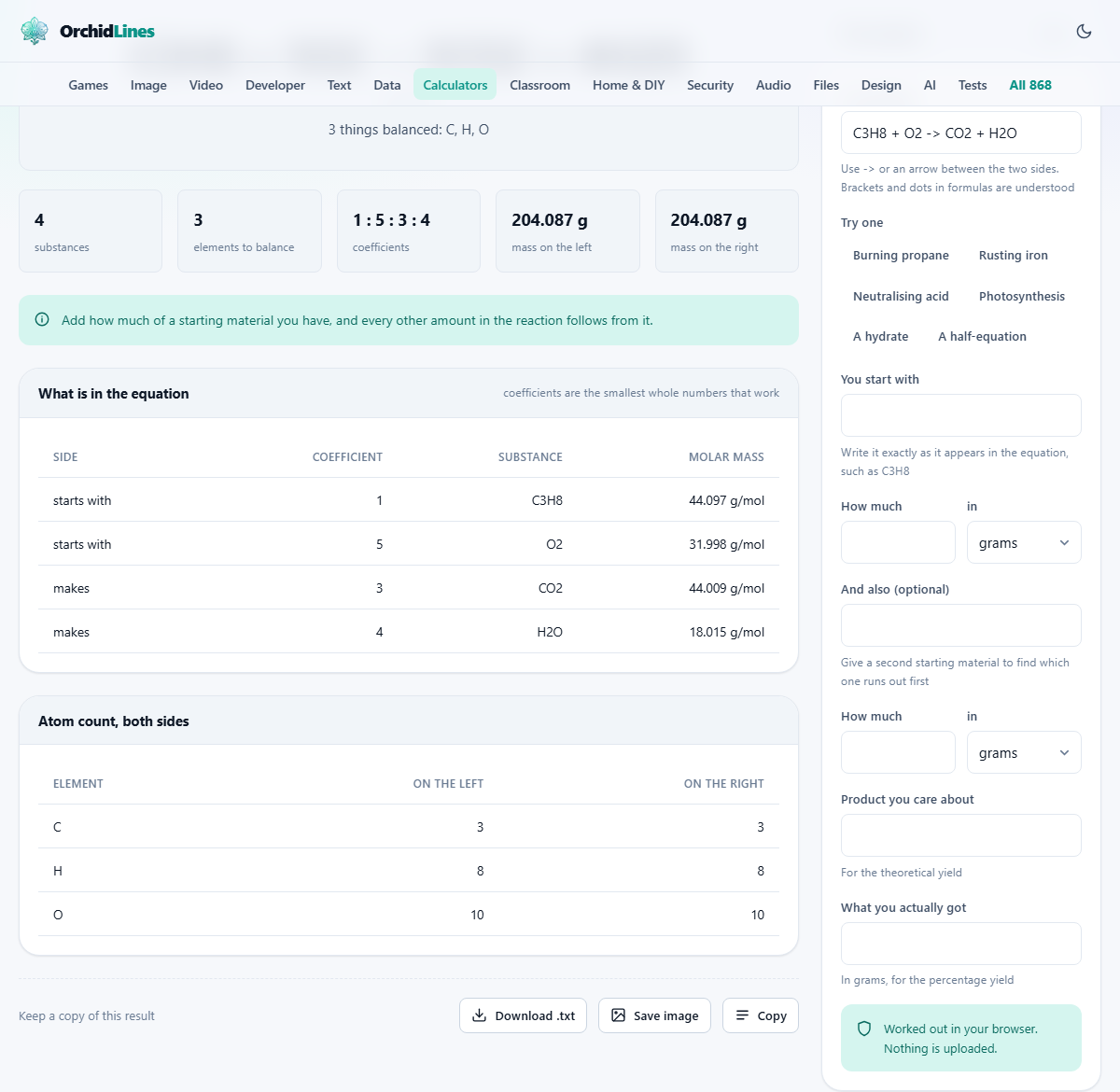The width and height of the screenshot is (1120, 1092).
Task: Click the H2O substance cell
Action: (550, 632)
